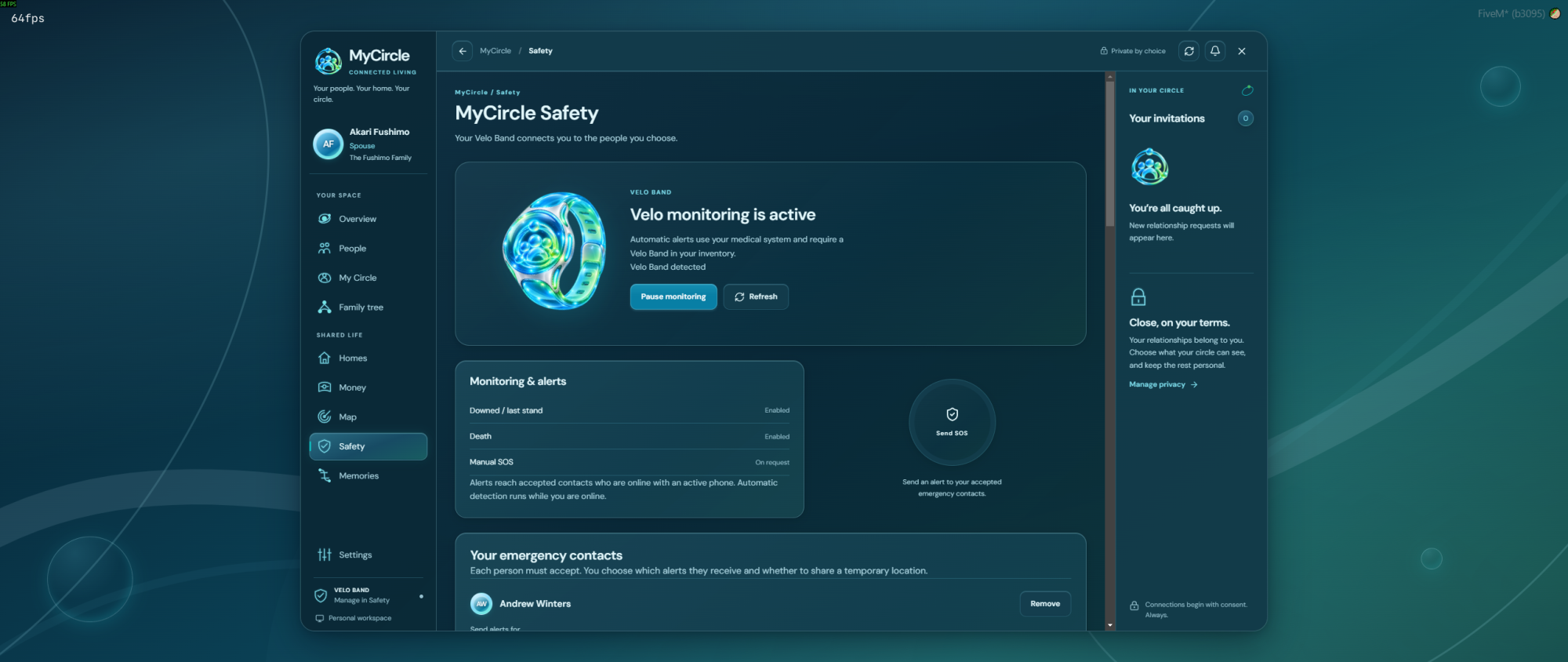The height and width of the screenshot is (662, 1568).
Task: Open the notifications bell
Action: (x=1215, y=51)
